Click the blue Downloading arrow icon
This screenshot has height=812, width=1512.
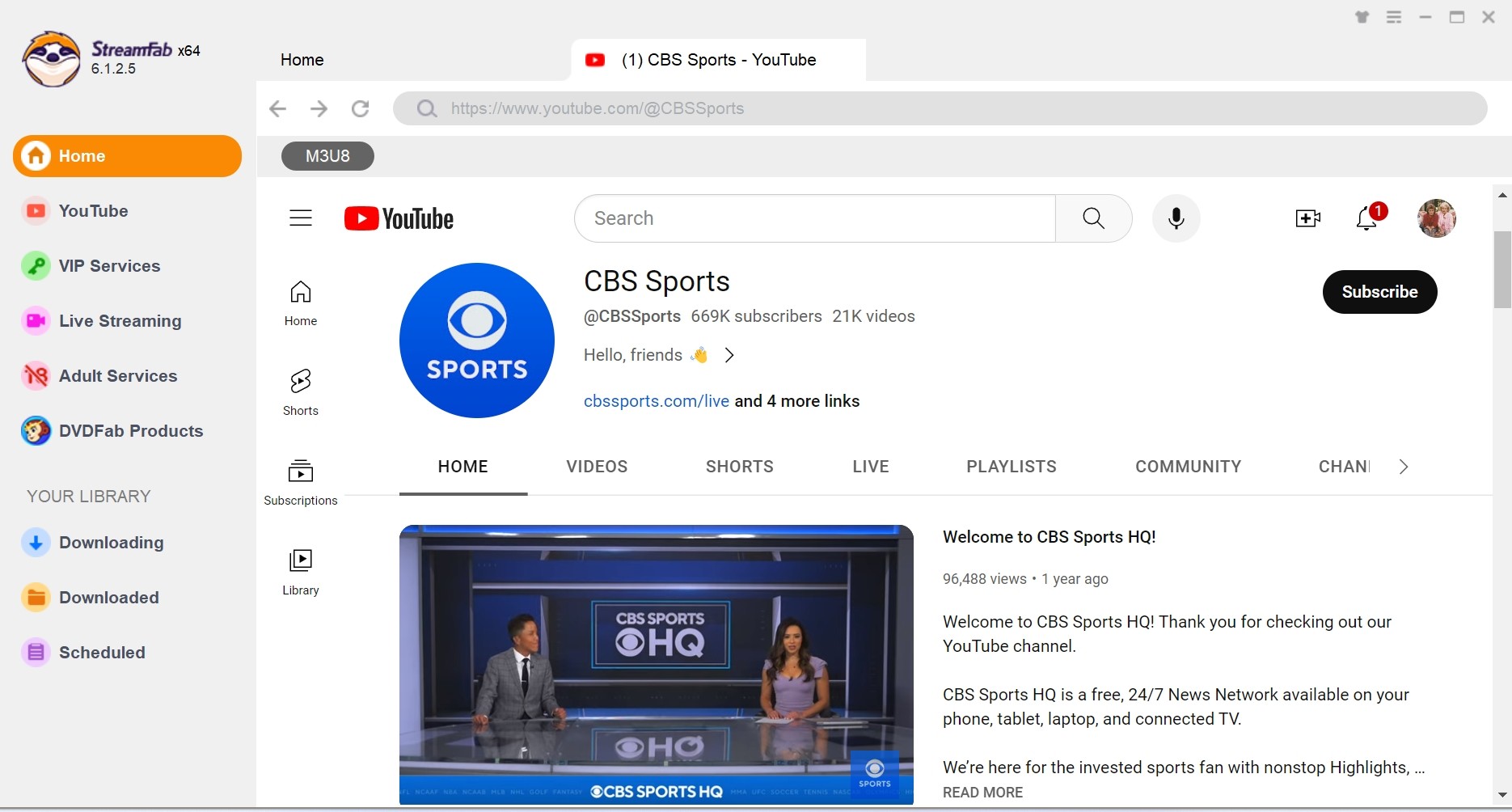[x=36, y=543]
